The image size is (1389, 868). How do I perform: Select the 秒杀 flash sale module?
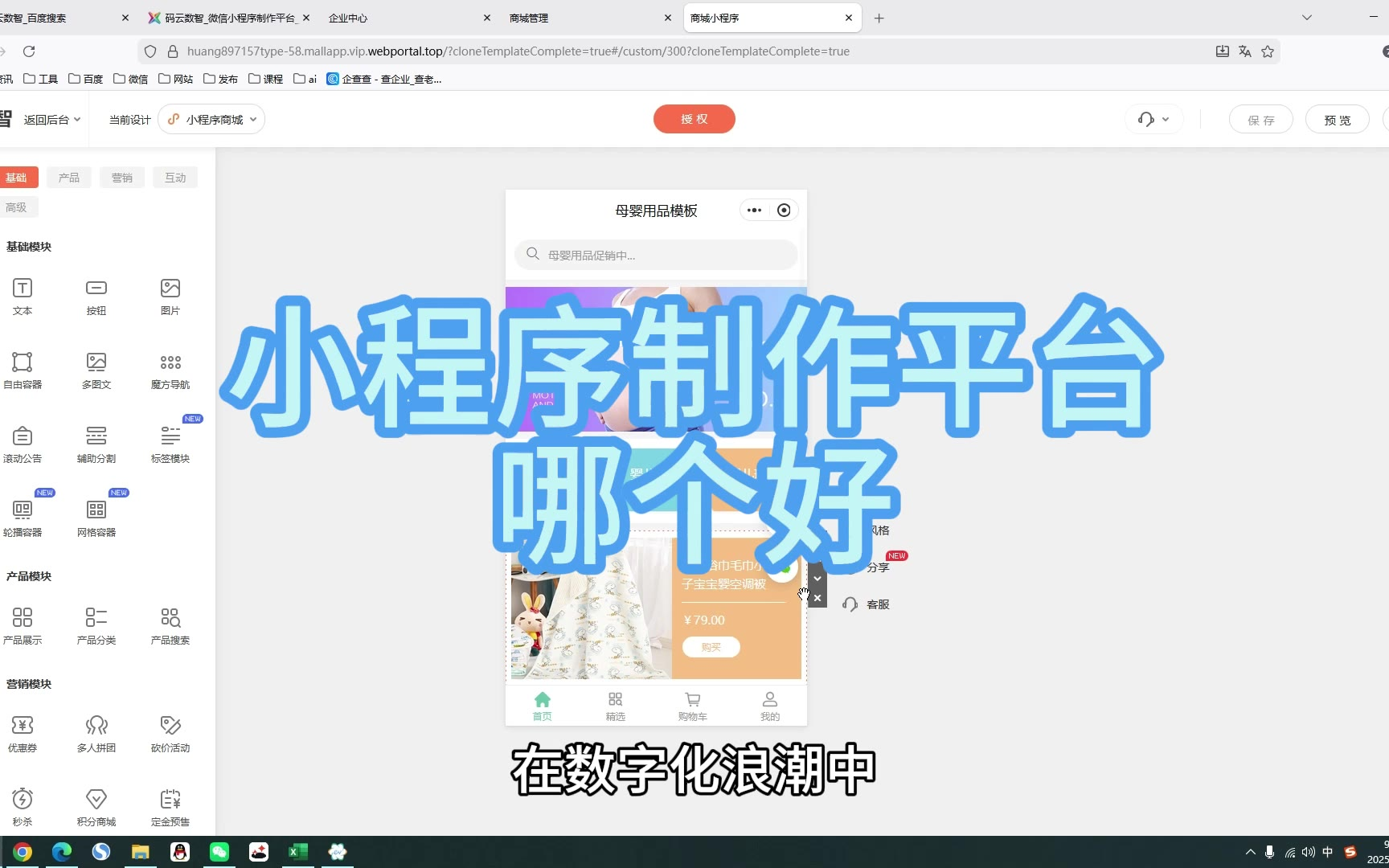(23, 807)
